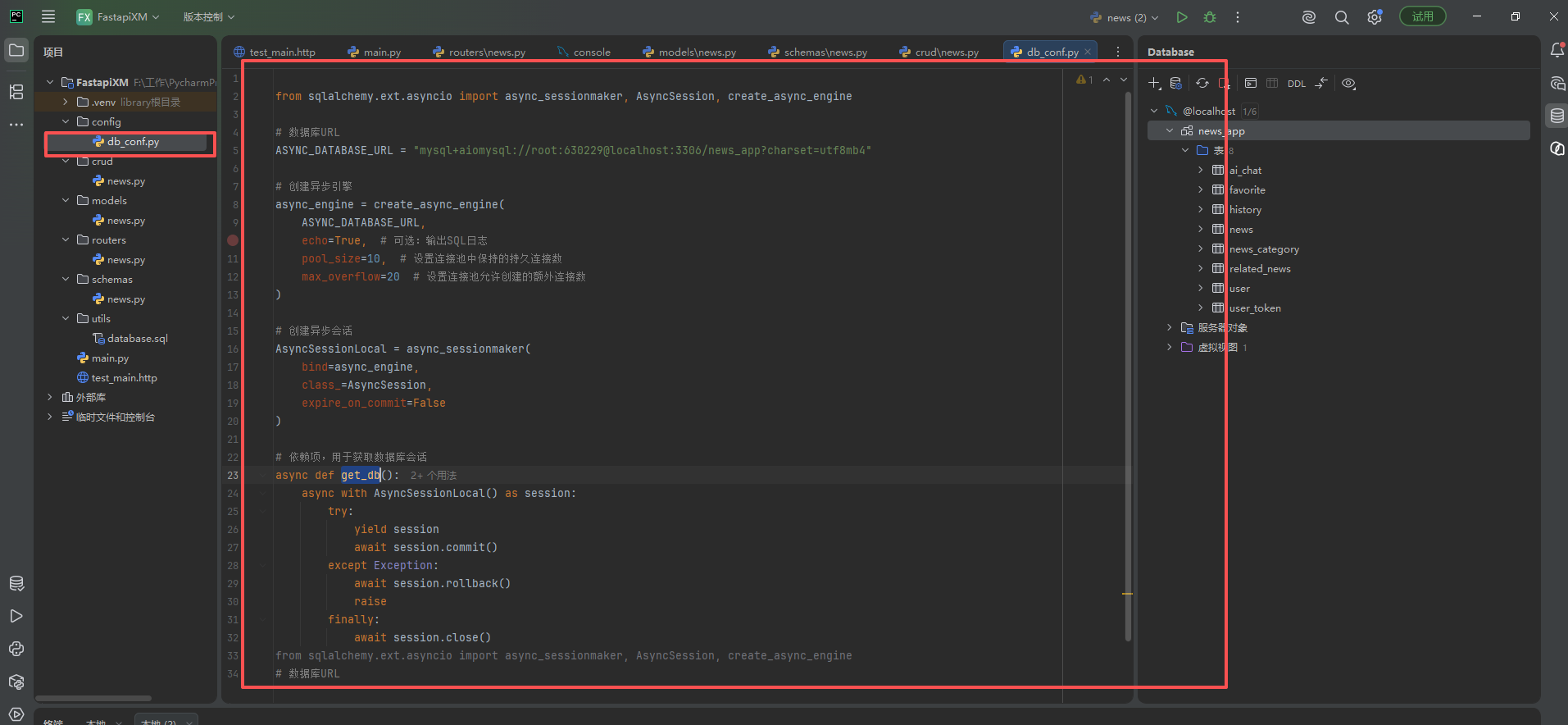This screenshot has height=725, width=1568.
Task: Select database.sql in project tree
Action: coord(130,338)
